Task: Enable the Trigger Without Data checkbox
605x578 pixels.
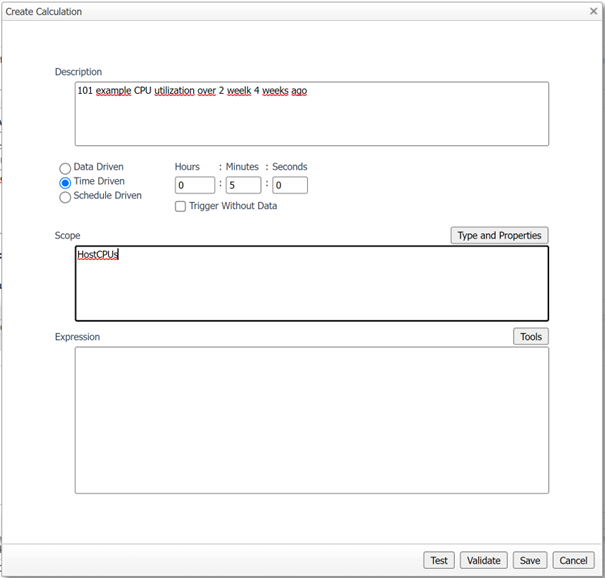Action: [180, 207]
